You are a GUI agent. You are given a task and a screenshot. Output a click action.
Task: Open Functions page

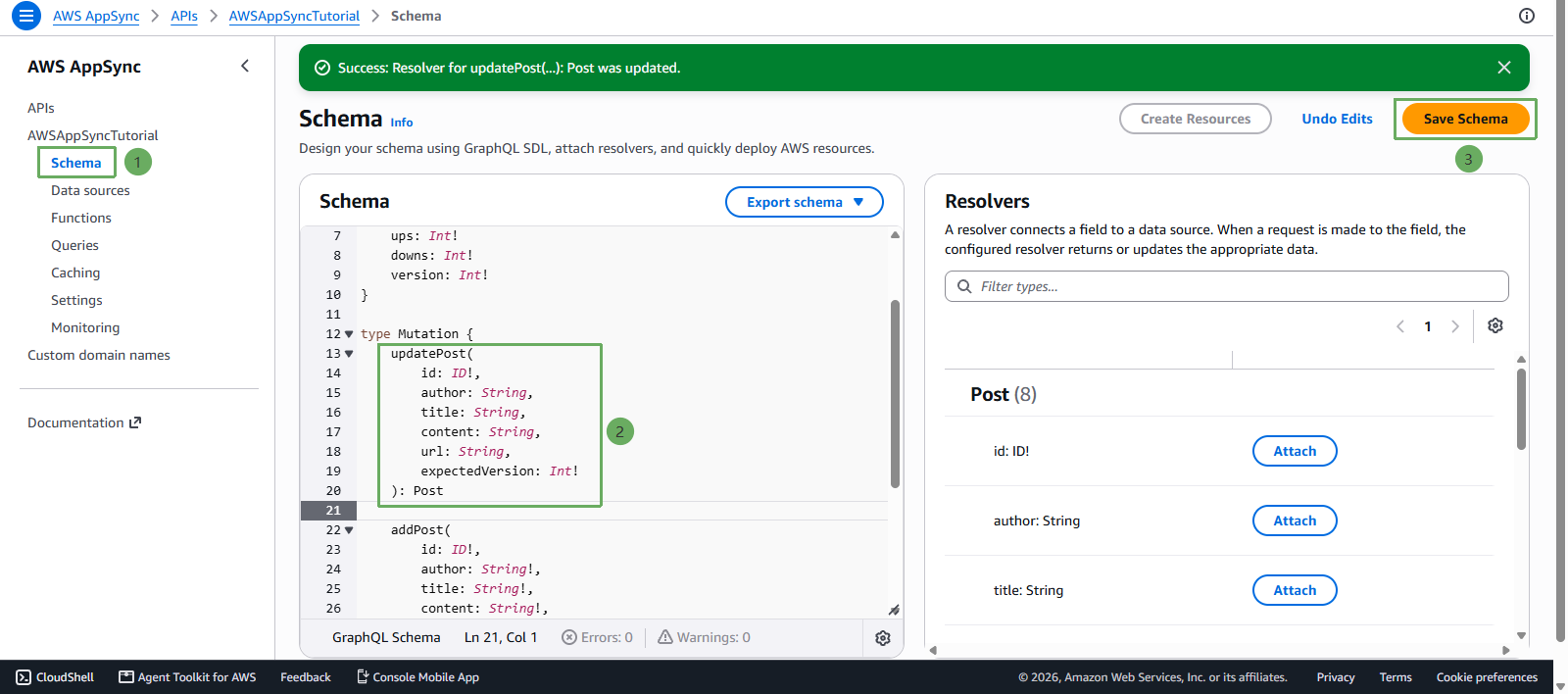pyautogui.click(x=81, y=218)
